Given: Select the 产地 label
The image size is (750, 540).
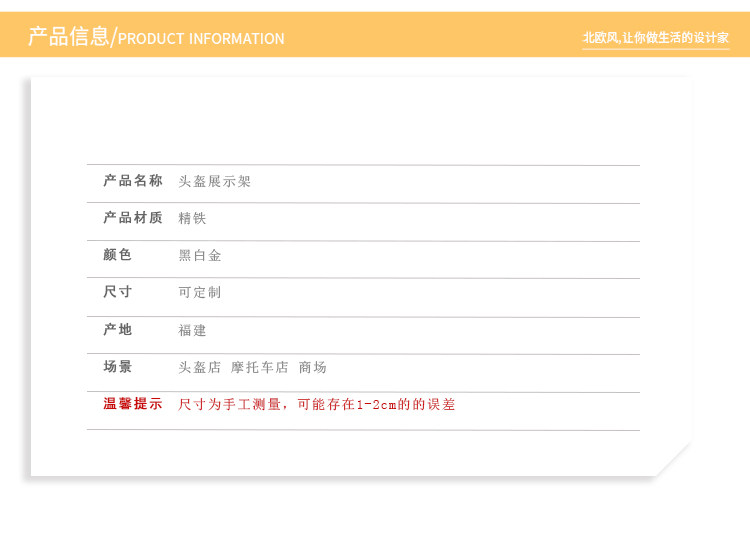Looking at the screenshot, I should point(118,330).
